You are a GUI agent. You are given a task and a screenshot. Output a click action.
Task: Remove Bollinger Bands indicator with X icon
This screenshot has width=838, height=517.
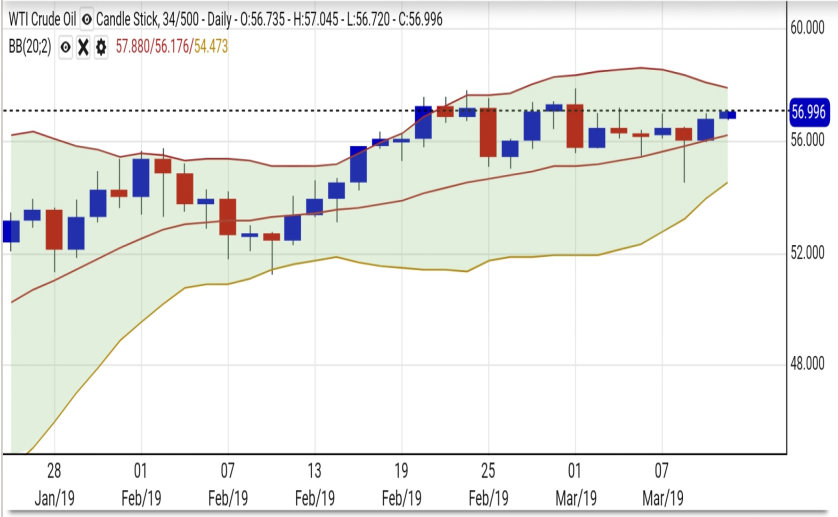click(83, 46)
